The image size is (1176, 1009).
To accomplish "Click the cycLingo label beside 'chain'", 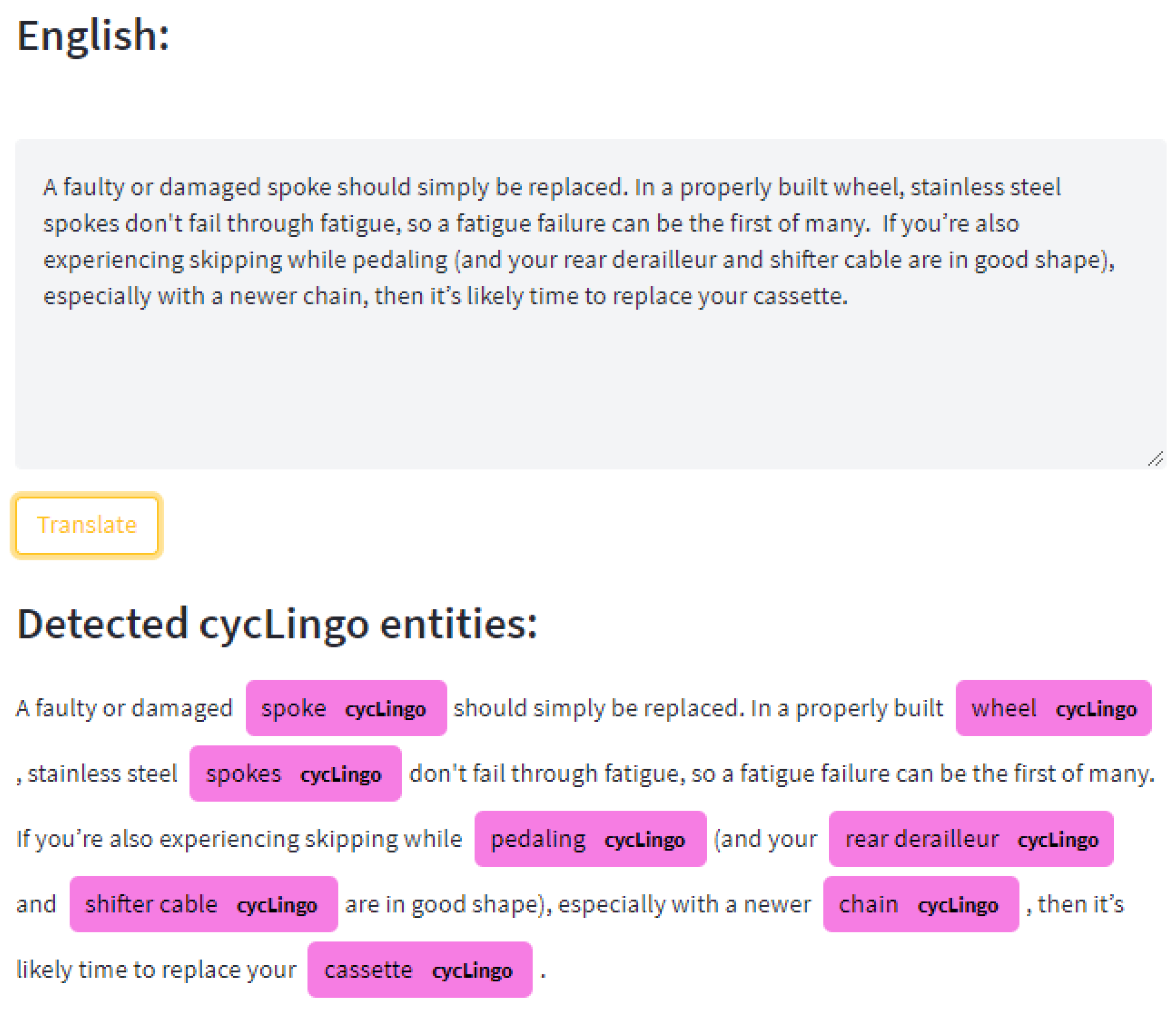I will pyautogui.click(x=957, y=905).
